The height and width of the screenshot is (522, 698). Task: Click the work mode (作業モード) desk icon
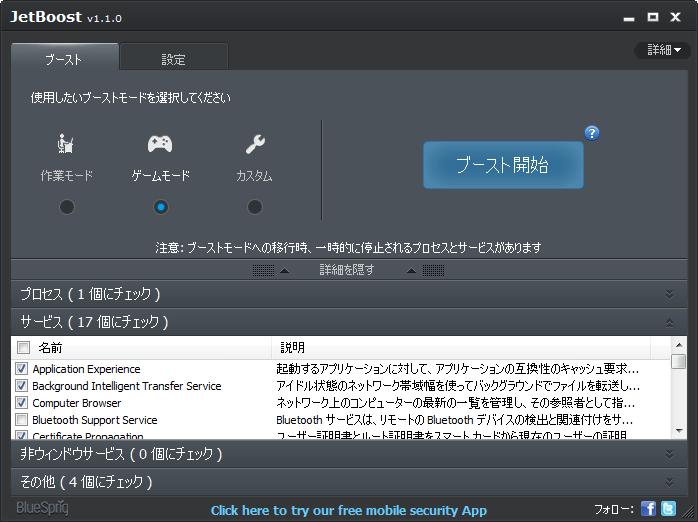click(x=66, y=143)
